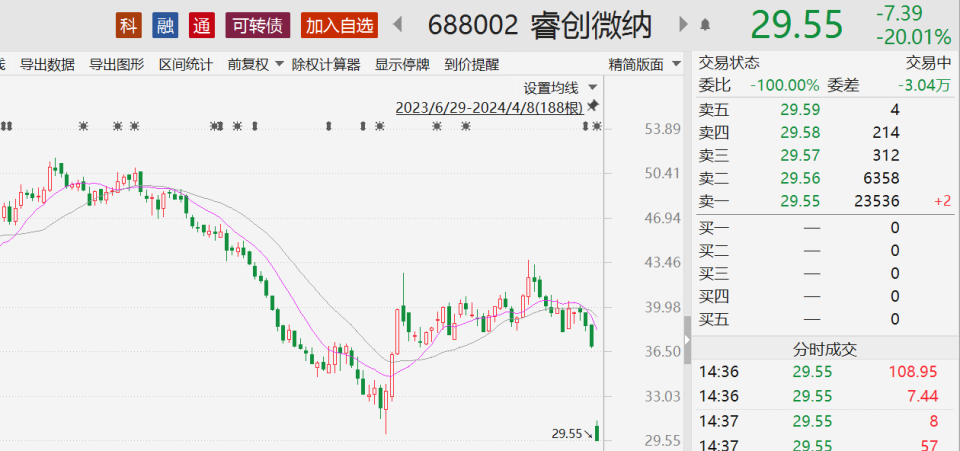Click the +2 change next to 卖一
This screenshot has height=451, width=960.
(x=943, y=201)
